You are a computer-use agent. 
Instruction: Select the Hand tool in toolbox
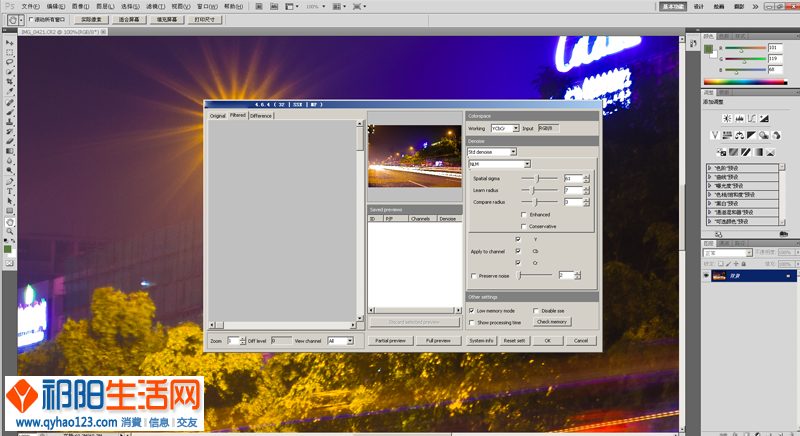click(x=9, y=222)
